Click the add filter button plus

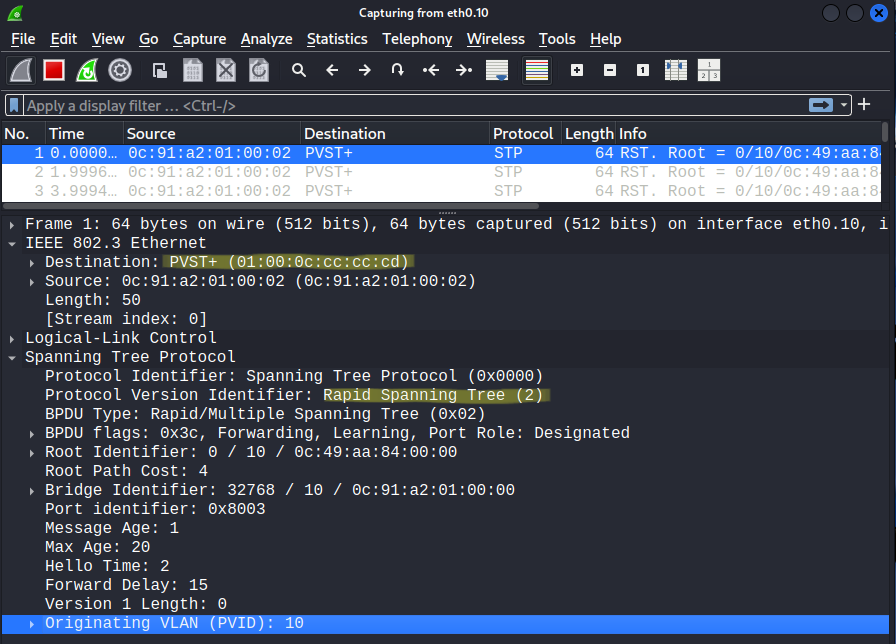864,105
